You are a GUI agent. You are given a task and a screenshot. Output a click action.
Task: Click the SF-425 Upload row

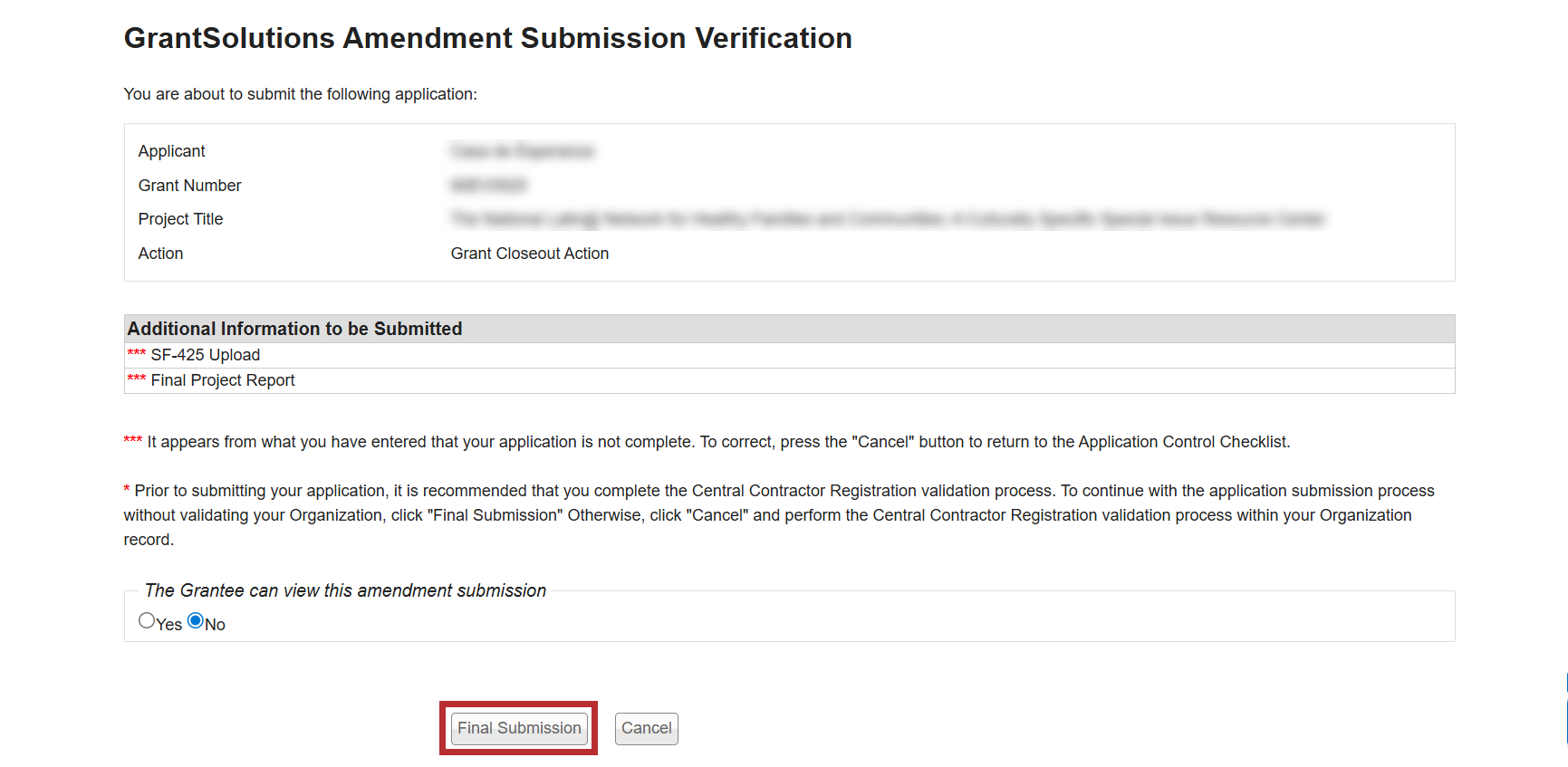tap(206, 355)
